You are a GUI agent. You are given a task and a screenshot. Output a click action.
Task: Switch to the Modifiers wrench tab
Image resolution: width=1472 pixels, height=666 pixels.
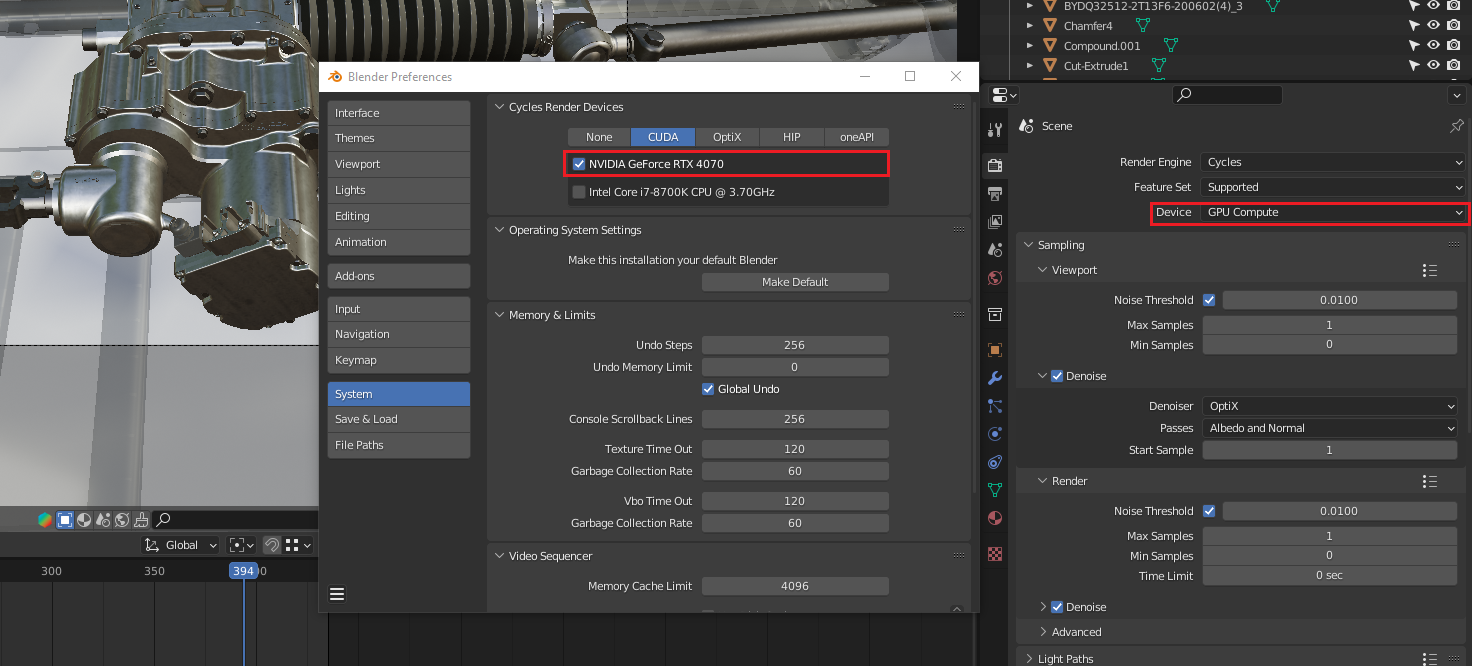click(x=995, y=378)
